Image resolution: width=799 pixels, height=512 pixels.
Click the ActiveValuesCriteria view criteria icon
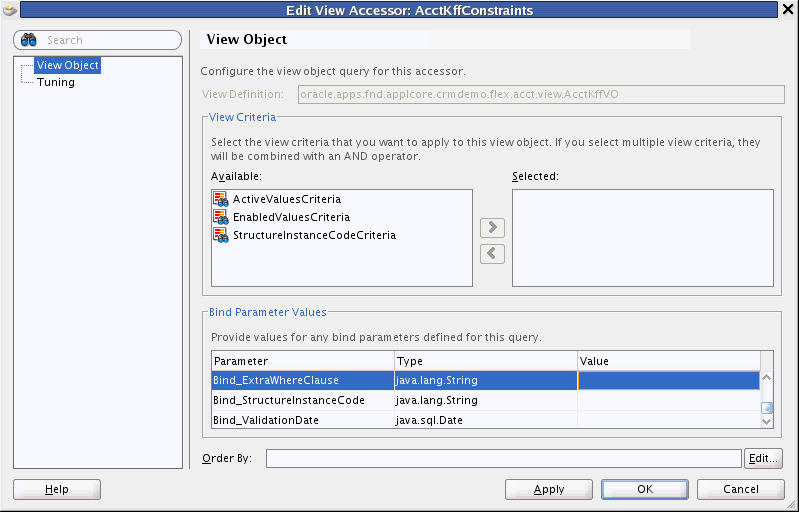click(221, 199)
